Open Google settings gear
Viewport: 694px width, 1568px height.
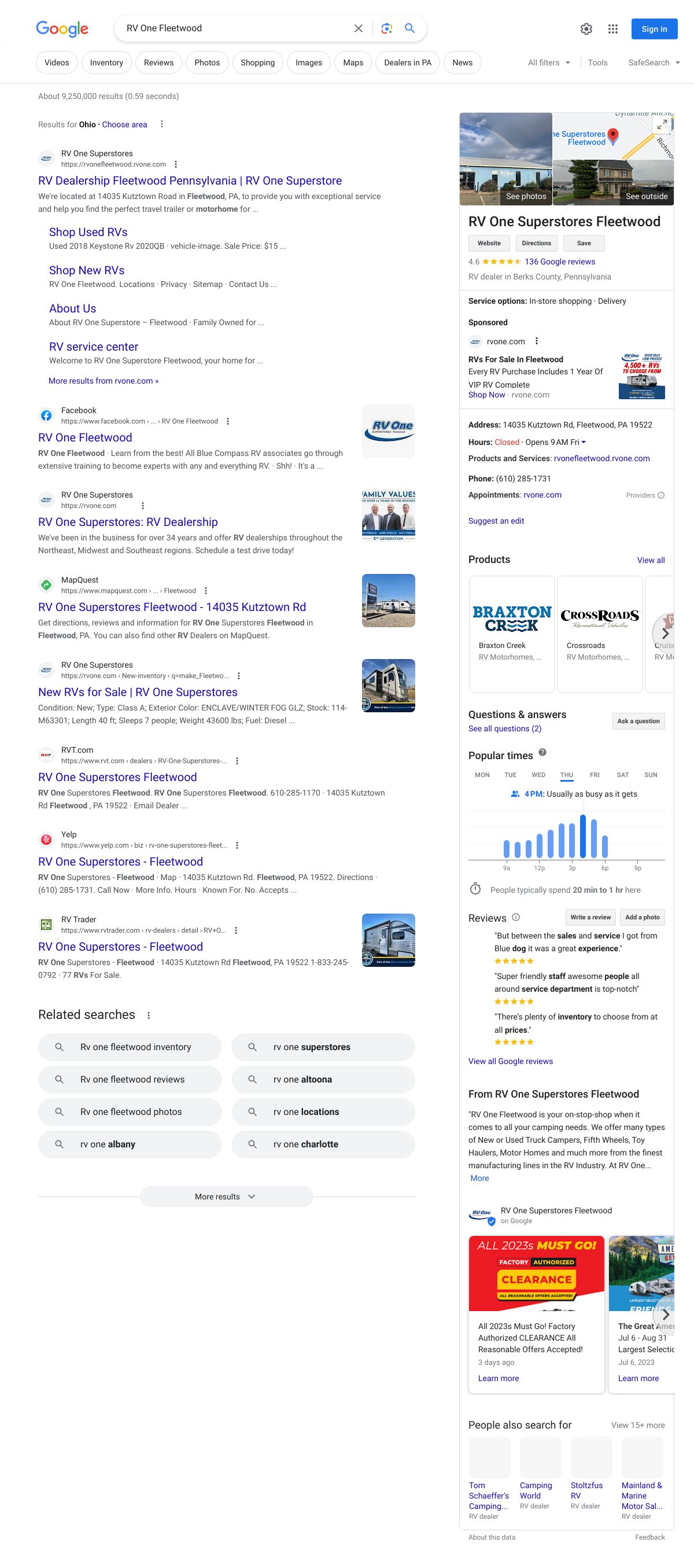coord(586,29)
